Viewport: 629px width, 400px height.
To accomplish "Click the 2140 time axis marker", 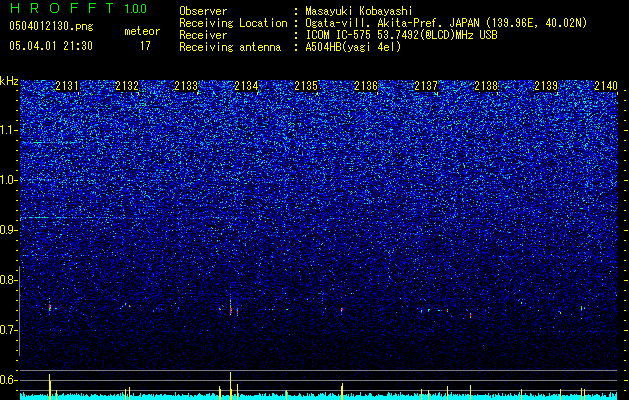I will coord(606,86).
